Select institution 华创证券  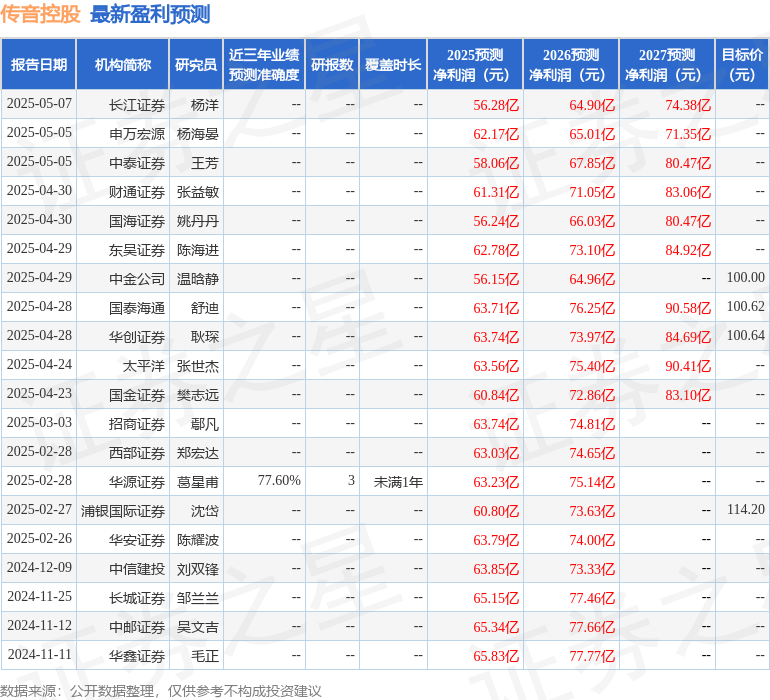click(x=137, y=337)
